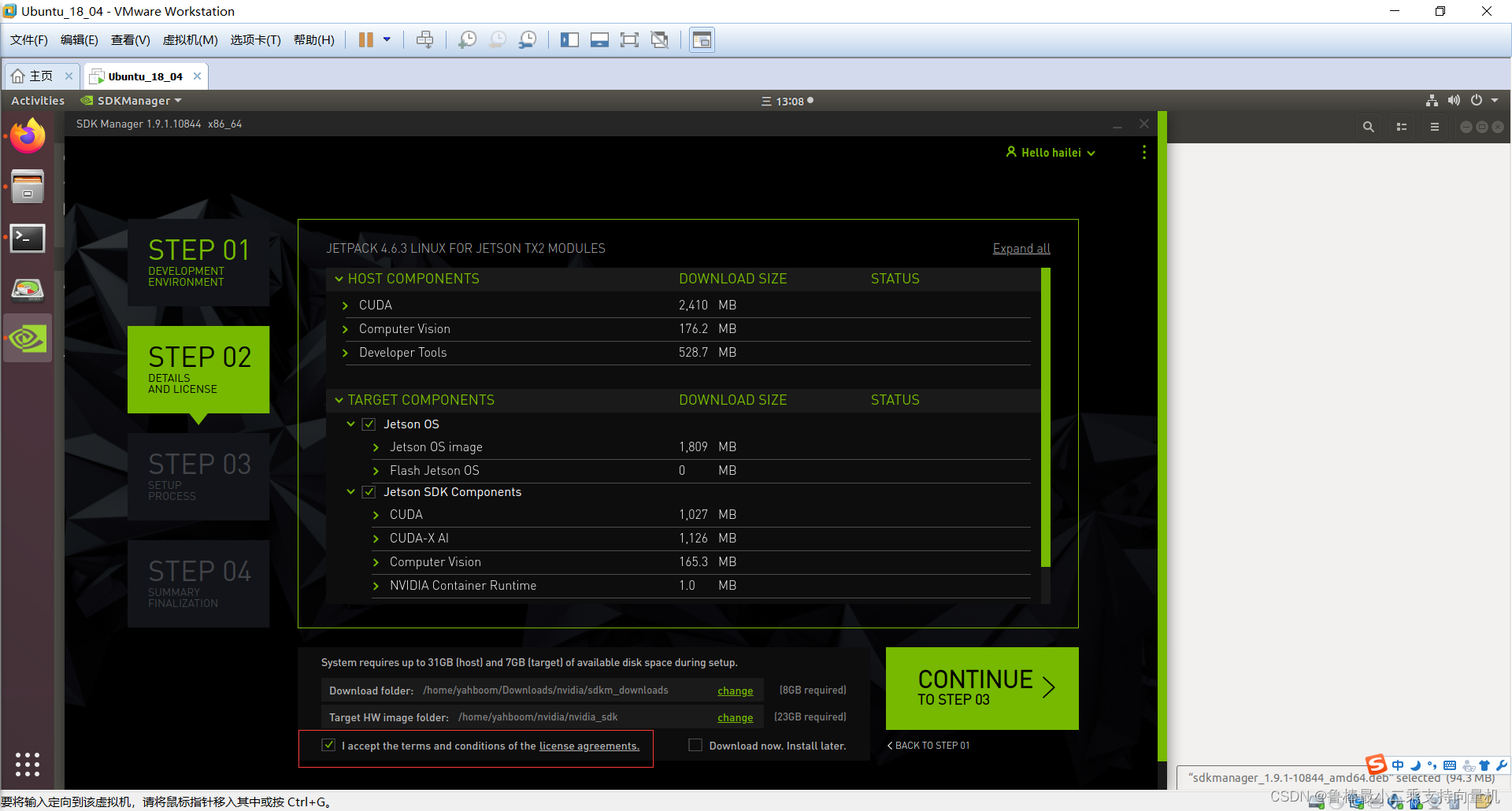
Task: Open Ubuntu network status icon
Action: point(1432,101)
